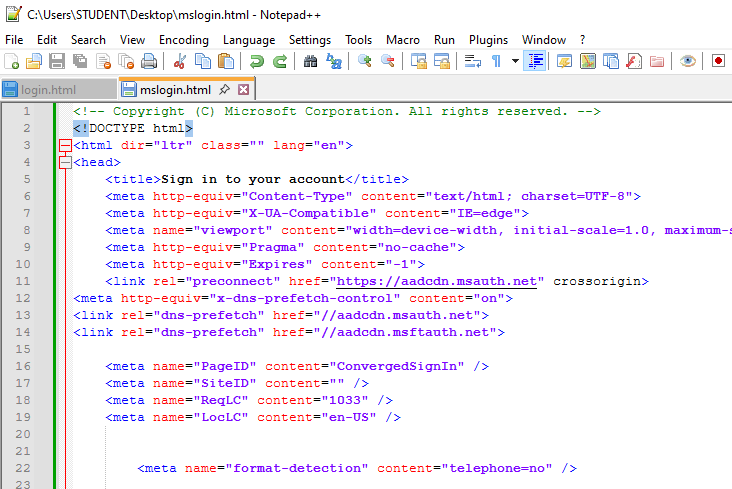Start macro recording with the red dot
Screen dimensions: 732x489
[x=718, y=61]
